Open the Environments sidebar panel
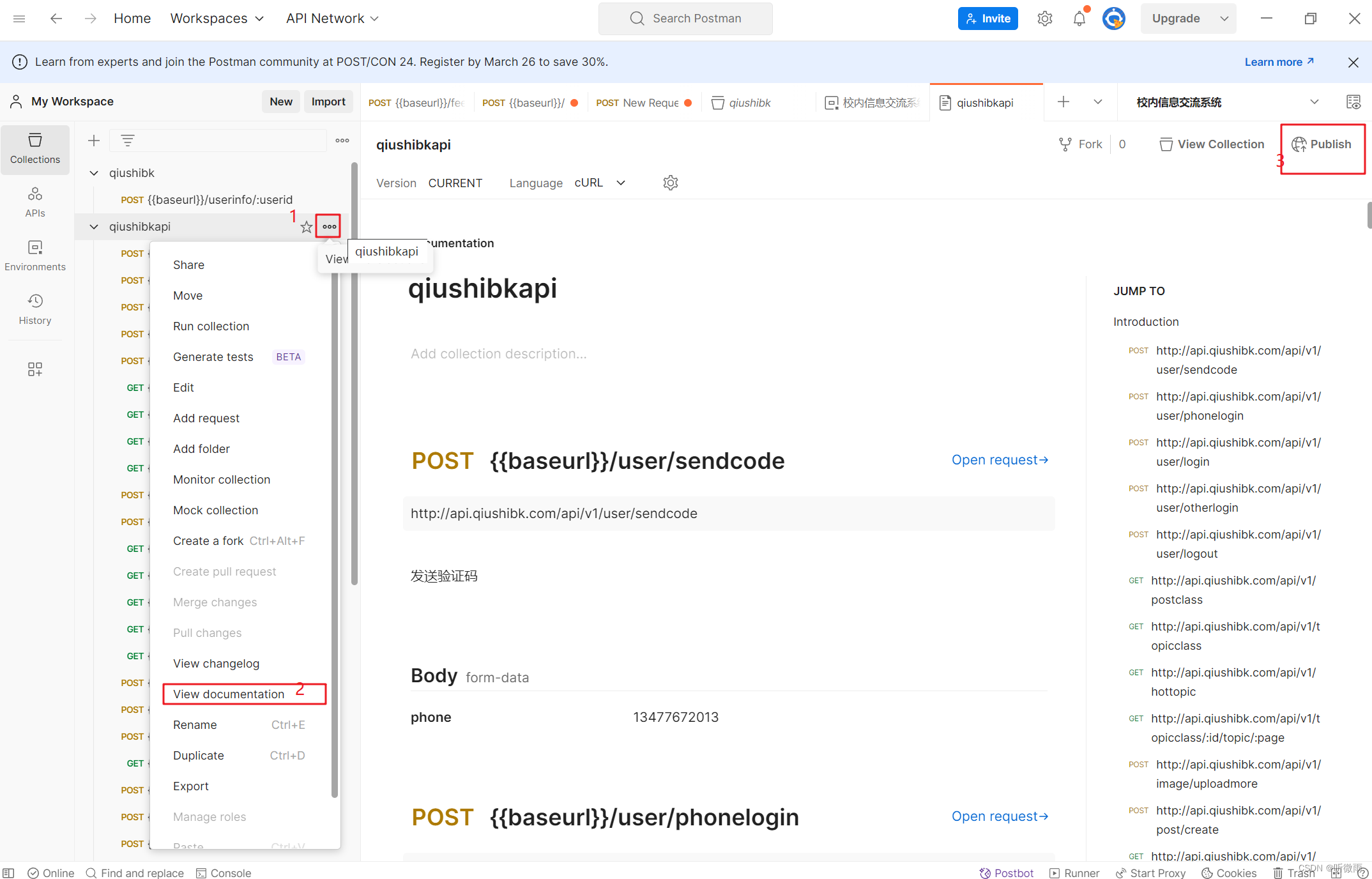 (x=35, y=256)
